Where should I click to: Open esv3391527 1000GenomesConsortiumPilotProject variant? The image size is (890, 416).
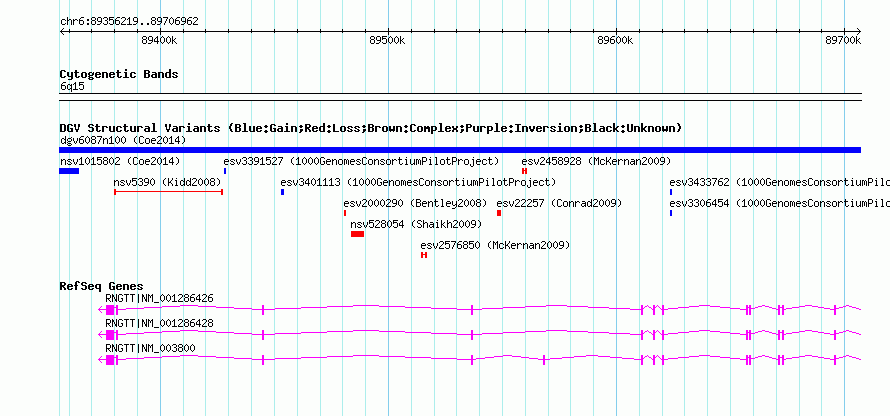(x=361, y=161)
